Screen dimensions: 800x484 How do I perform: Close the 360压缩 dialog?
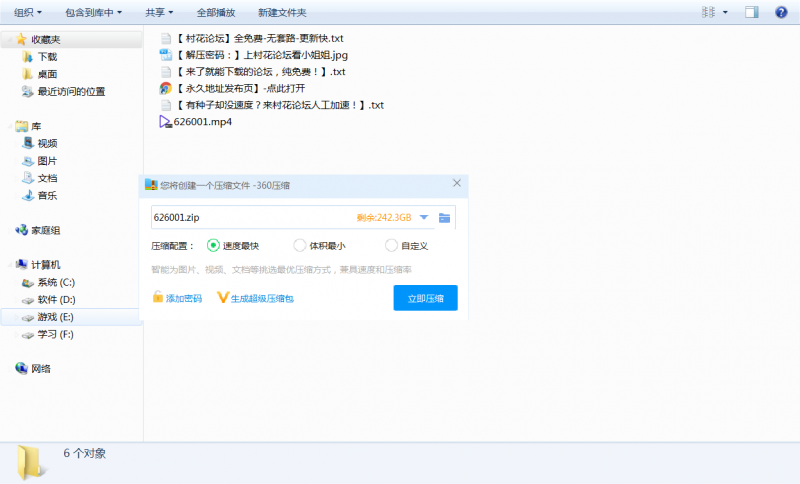pyautogui.click(x=457, y=184)
